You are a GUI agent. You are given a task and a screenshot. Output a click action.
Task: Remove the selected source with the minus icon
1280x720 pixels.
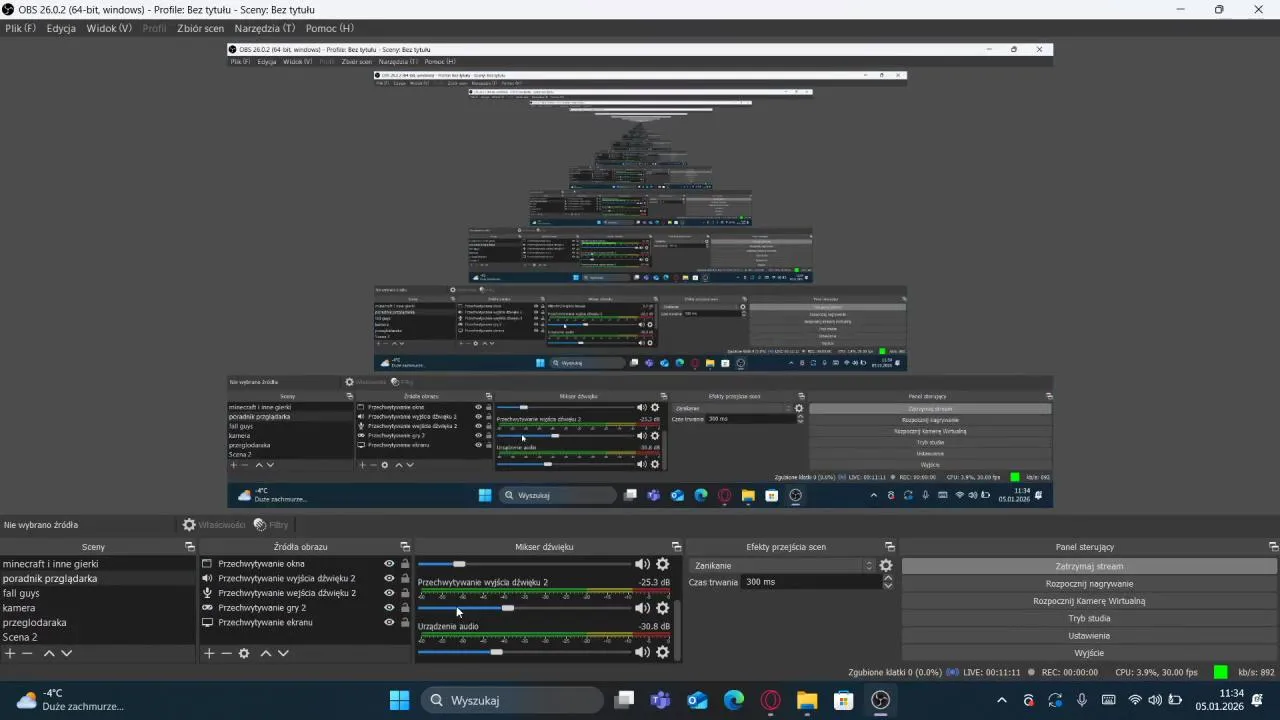[x=227, y=653]
